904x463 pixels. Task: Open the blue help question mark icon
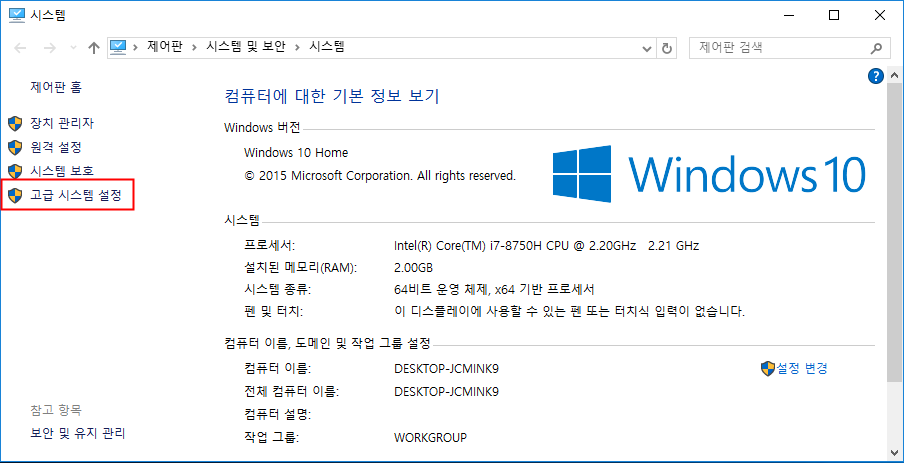[876, 76]
